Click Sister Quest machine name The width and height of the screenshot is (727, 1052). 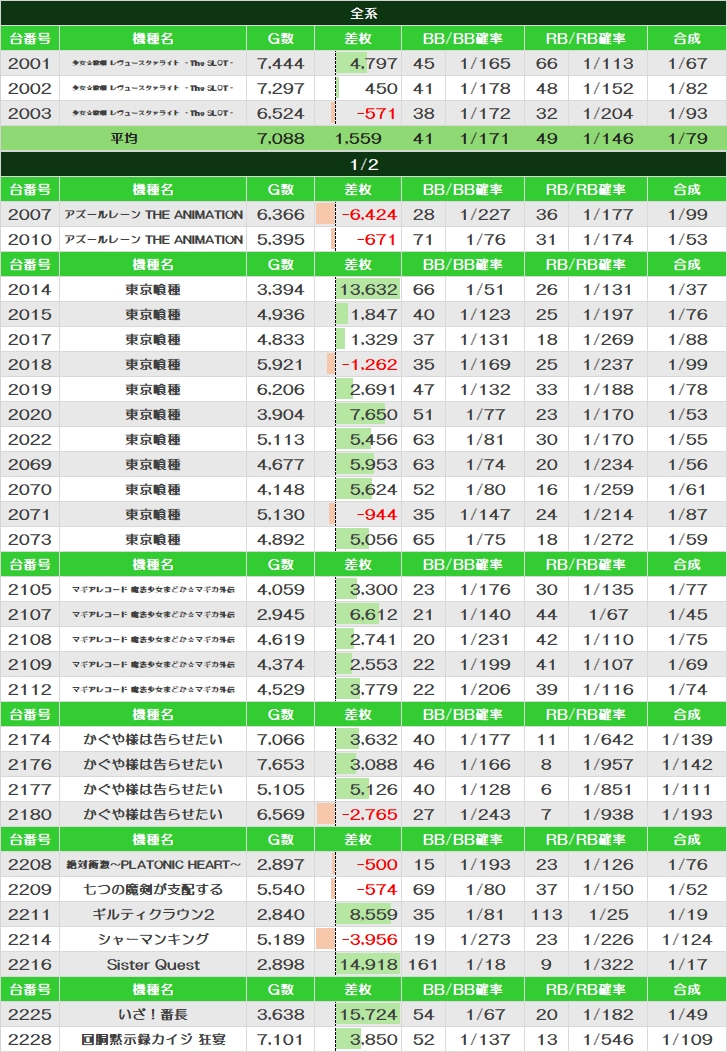153,964
